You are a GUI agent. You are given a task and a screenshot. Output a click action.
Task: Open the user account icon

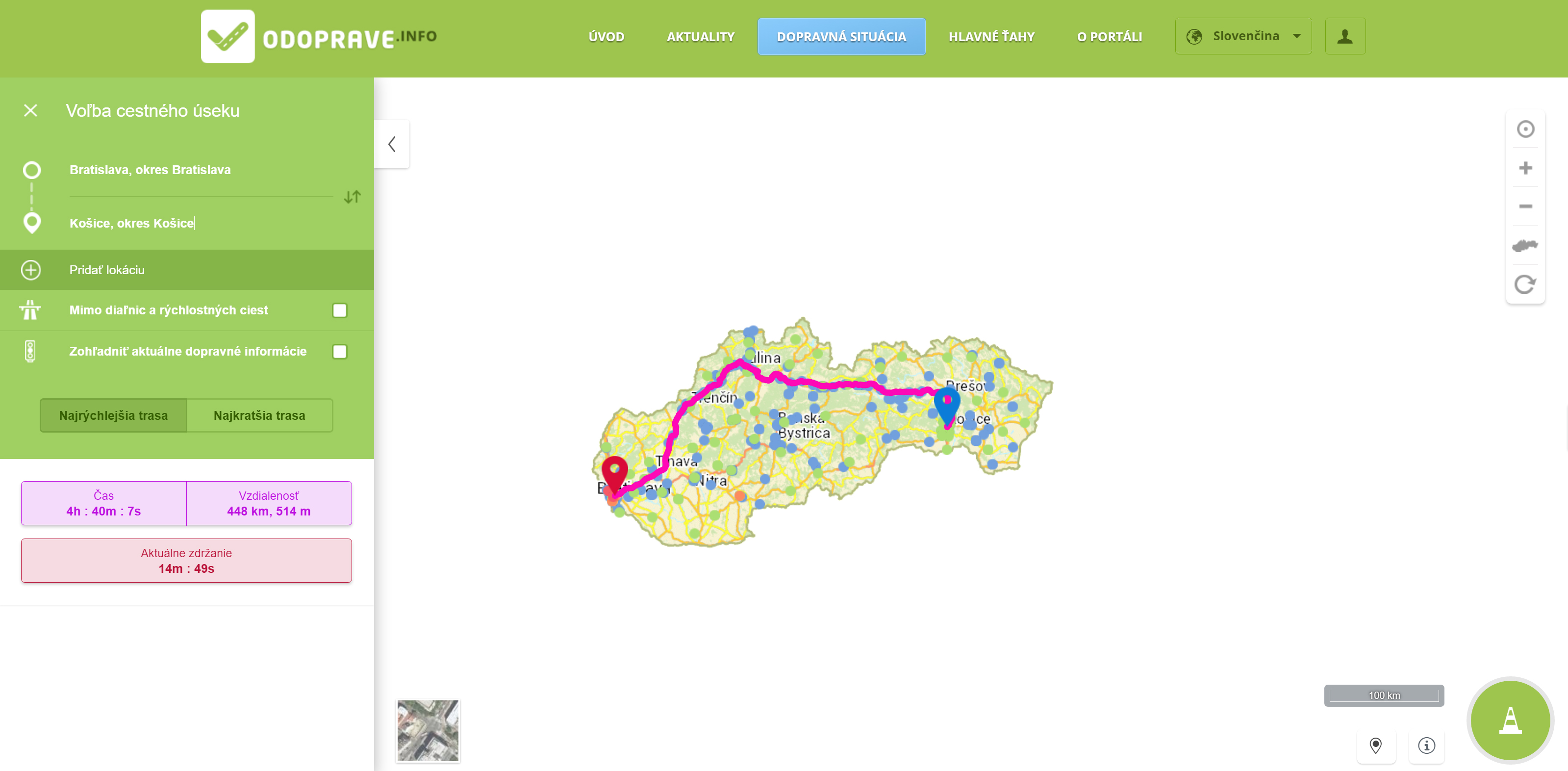[x=1344, y=37]
